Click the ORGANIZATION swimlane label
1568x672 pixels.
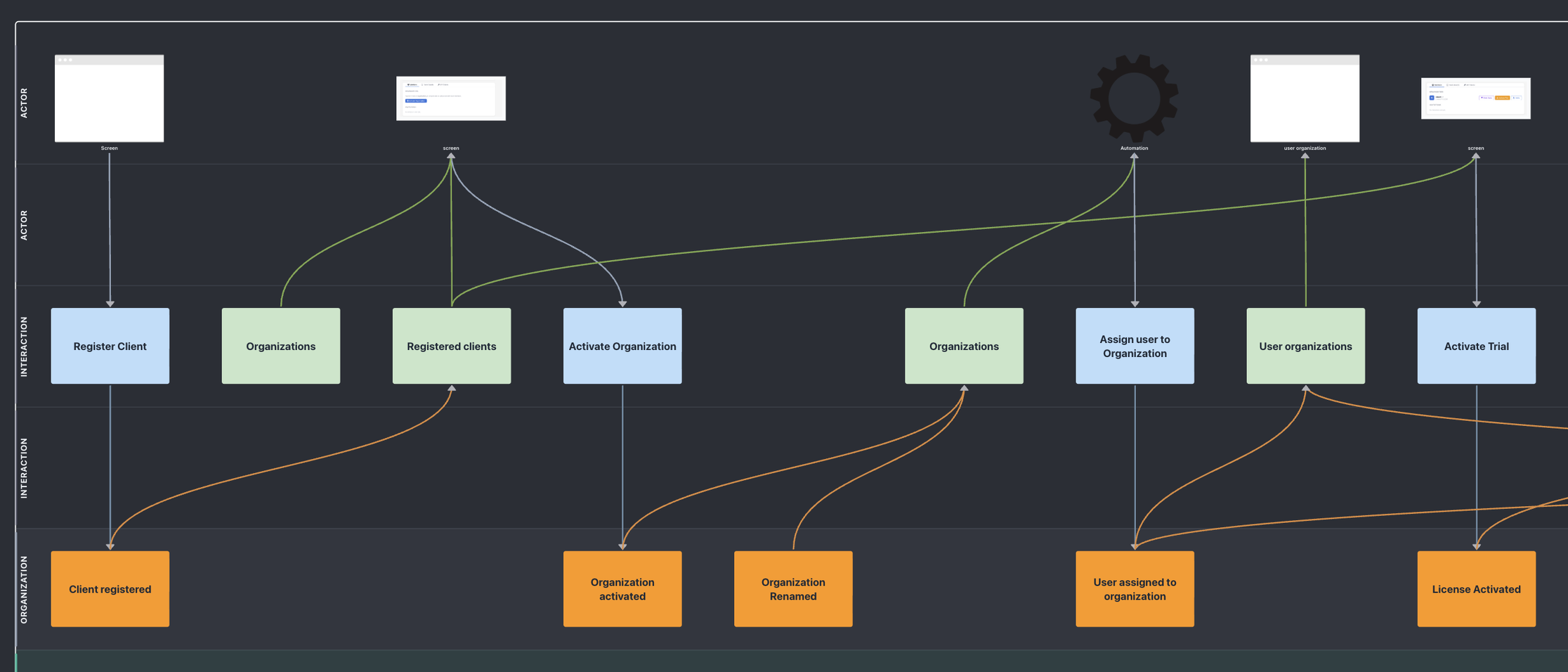(x=24, y=590)
